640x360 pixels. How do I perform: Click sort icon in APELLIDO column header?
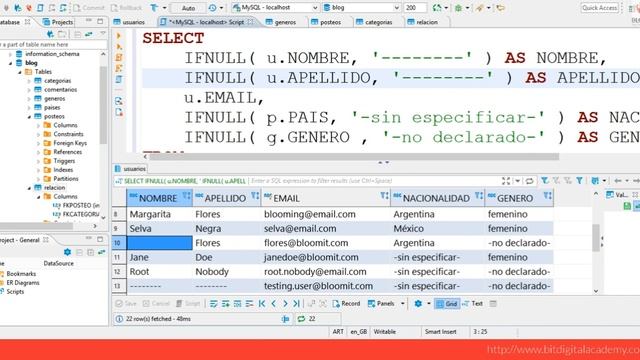coord(255,196)
